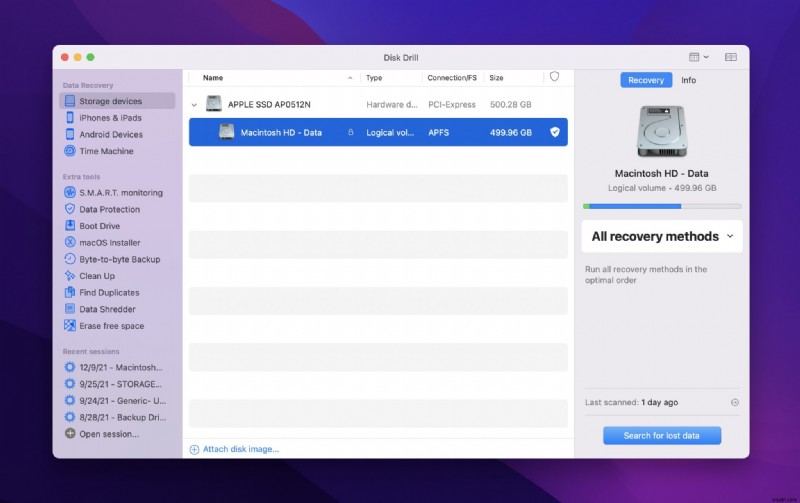Open the Data Shredder tool

(107, 309)
